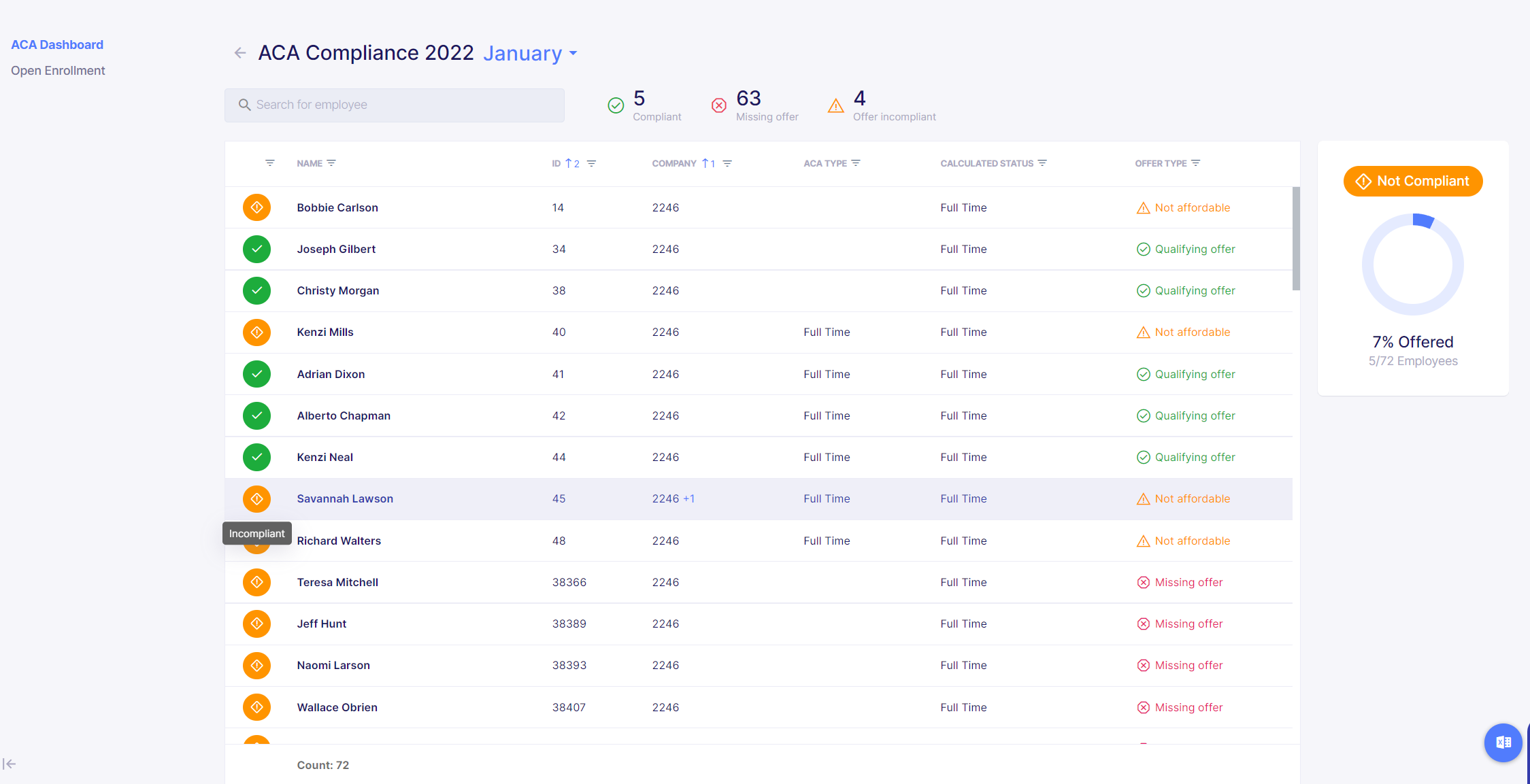The width and height of the screenshot is (1530, 784).
Task: Click Jeff Hunt's calculated status Full Time
Action: (x=963, y=624)
